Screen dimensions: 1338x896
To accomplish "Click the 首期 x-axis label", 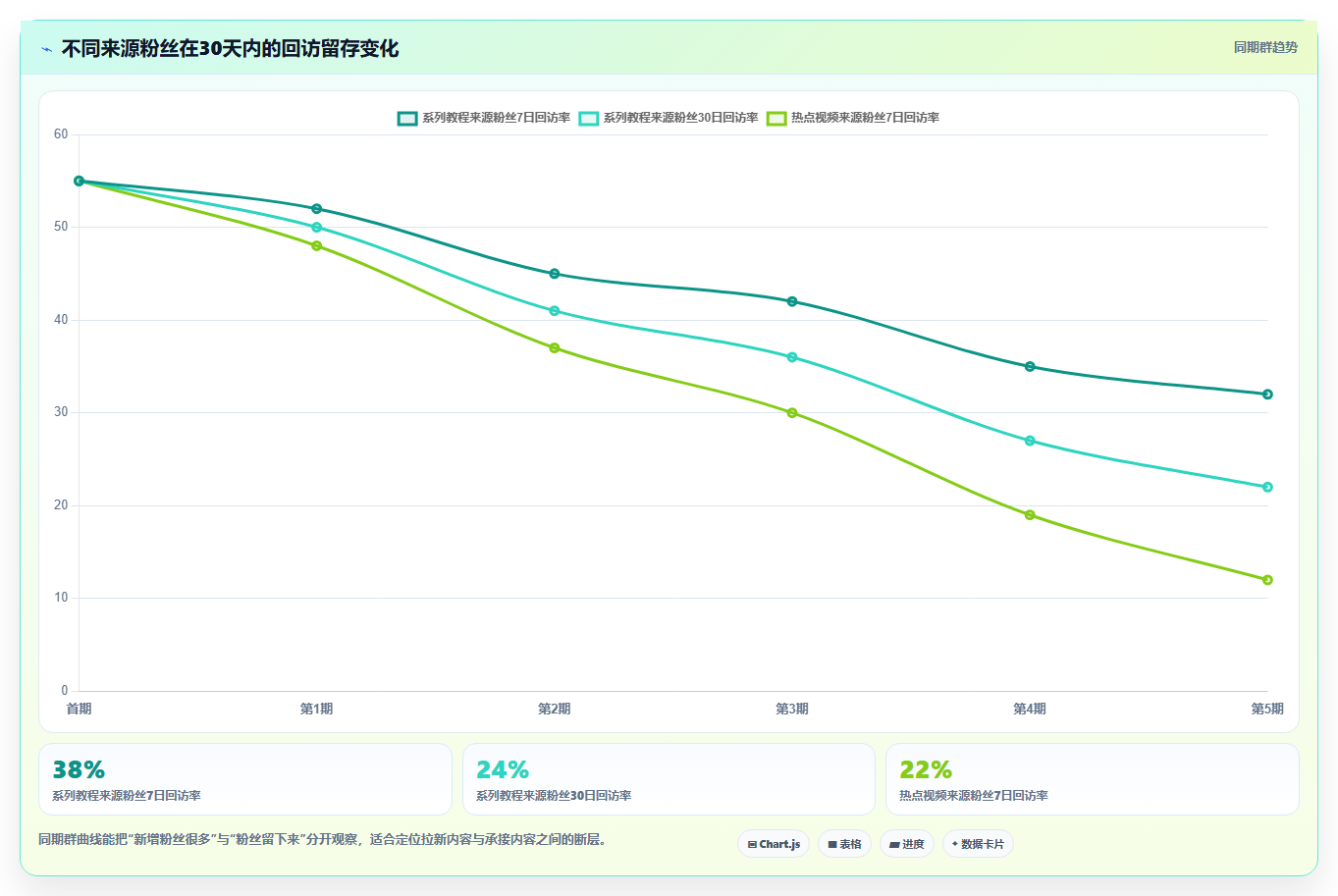I will pos(79,709).
